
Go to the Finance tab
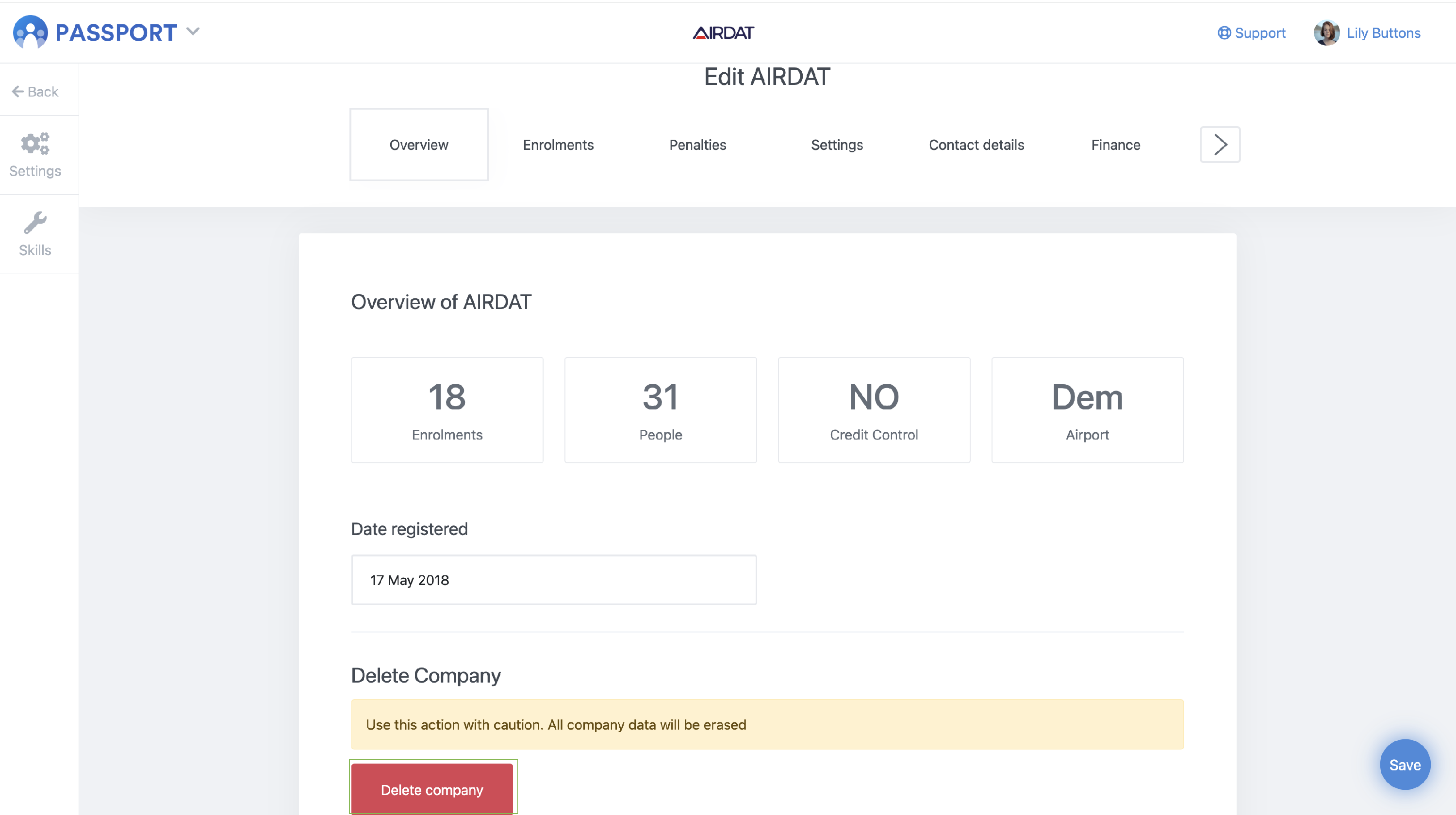tap(1115, 145)
